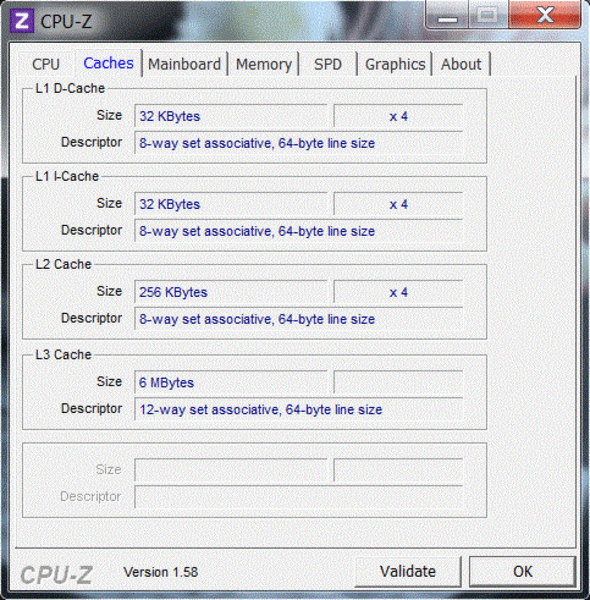Click the L1 I-Cache descriptor field

(x=298, y=231)
